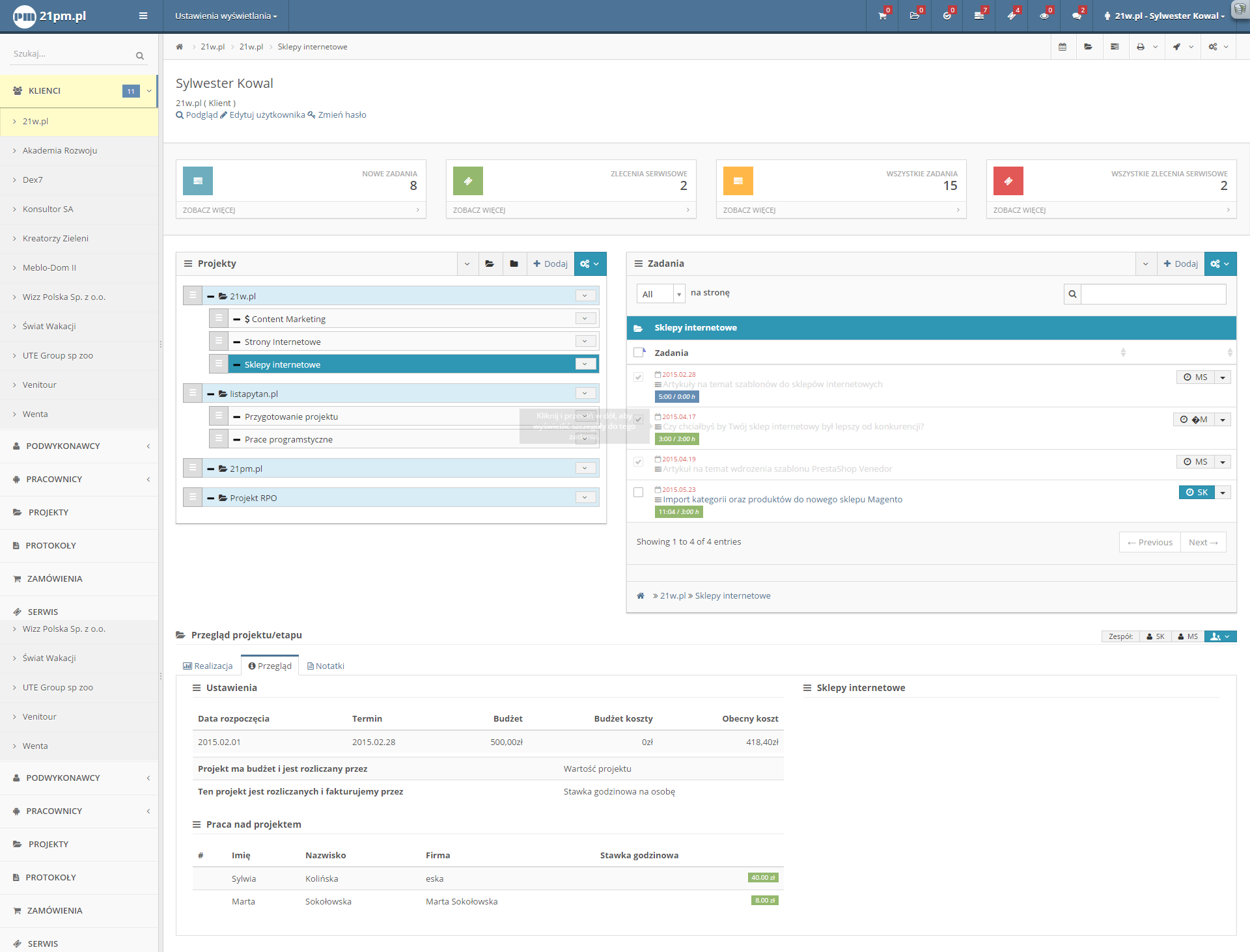Image resolution: width=1250 pixels, height=952 pixels.
Task: Click the rocket icon in breadcrumb toolbar
Action: [x=1176, y=47]
